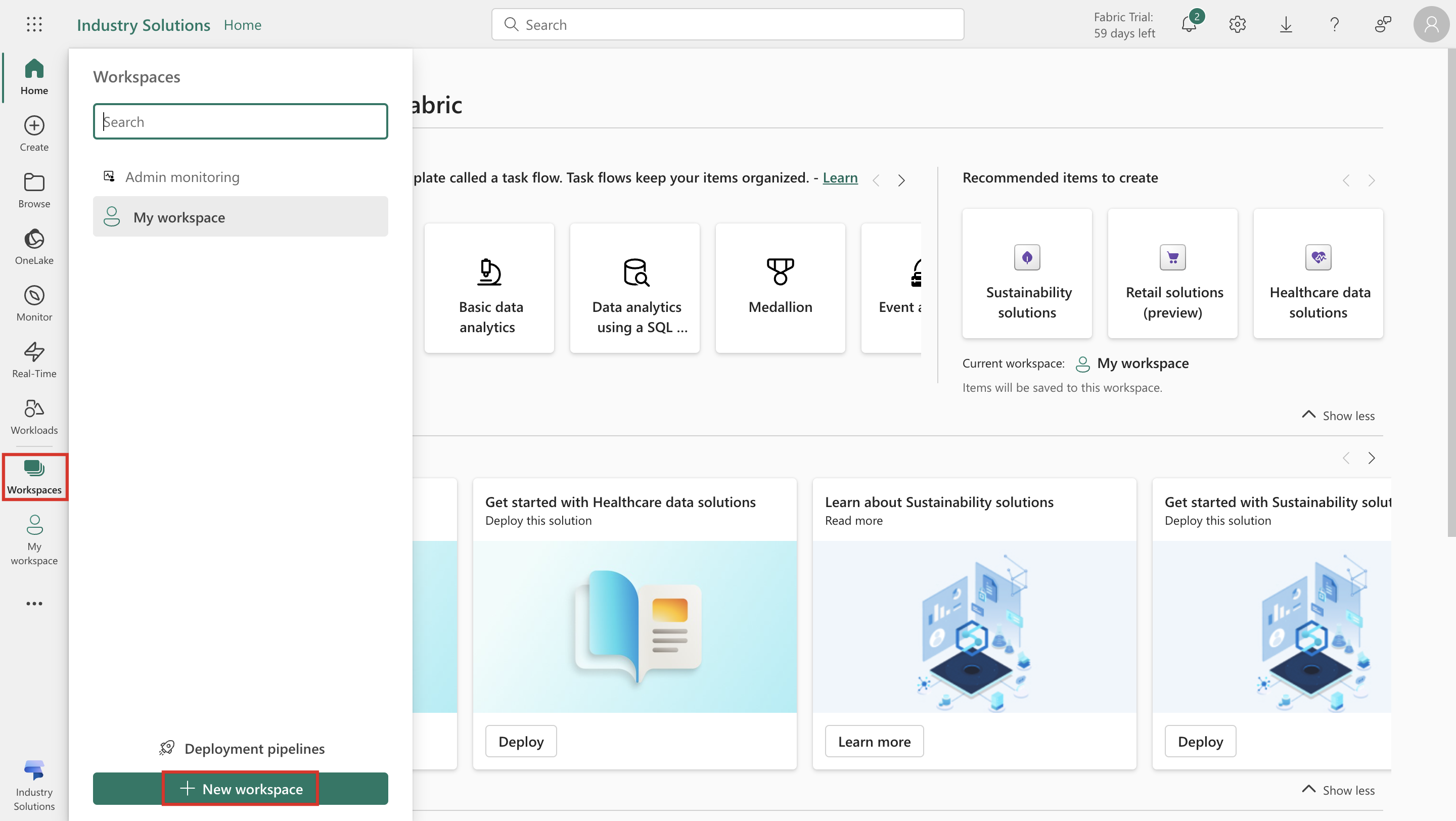Viewport: 1456px width, 821px height.
Task: Select the Retail solutions (preview) card
Action: coord(1173,273)
